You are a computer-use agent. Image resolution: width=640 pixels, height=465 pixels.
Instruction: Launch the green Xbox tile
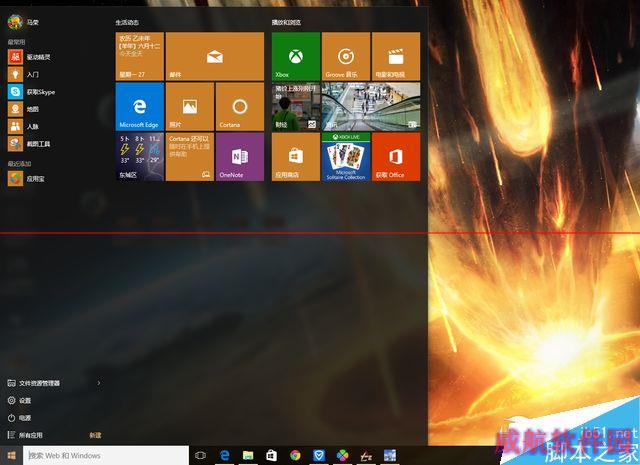(296, 56)
